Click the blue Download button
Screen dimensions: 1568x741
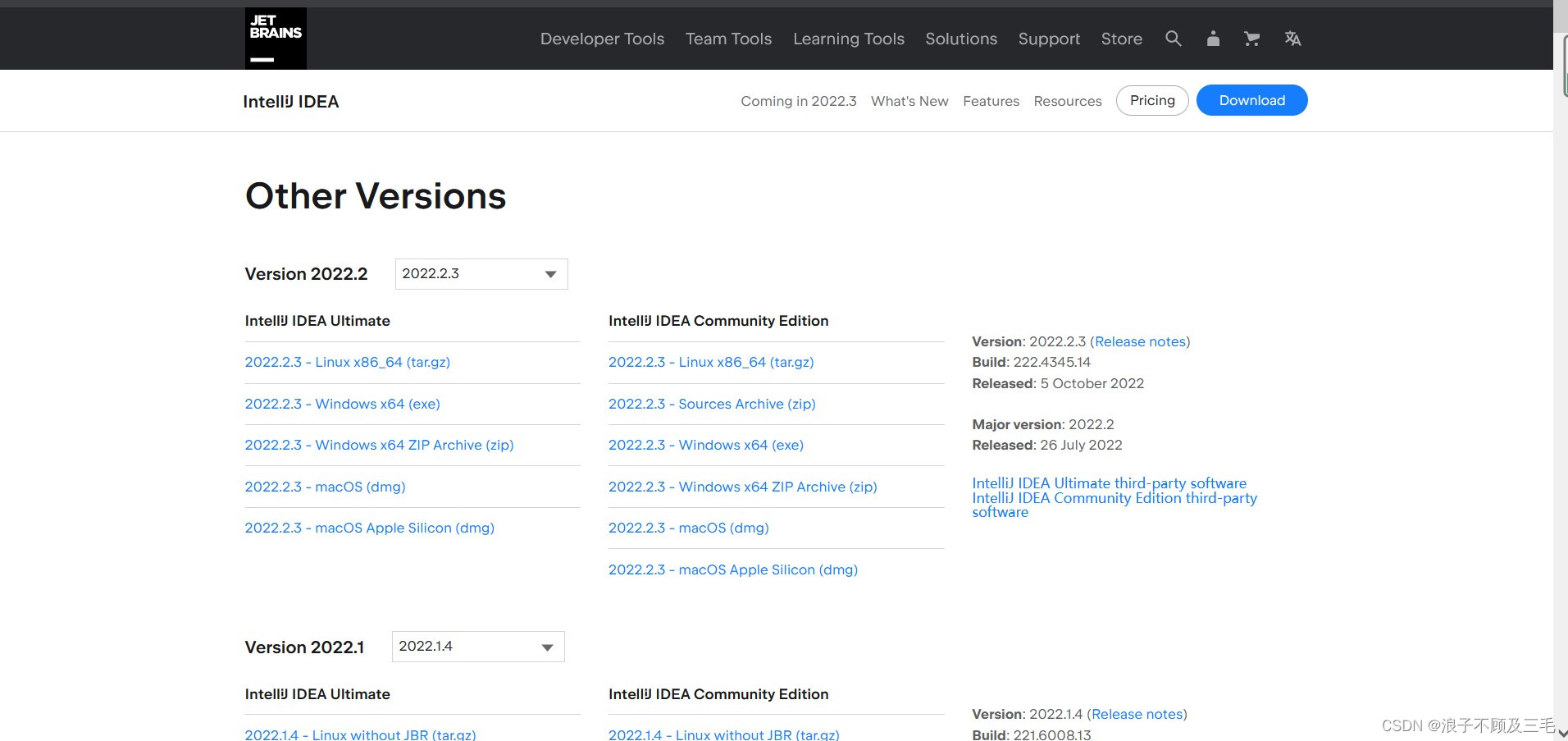tap(1251, 100)
